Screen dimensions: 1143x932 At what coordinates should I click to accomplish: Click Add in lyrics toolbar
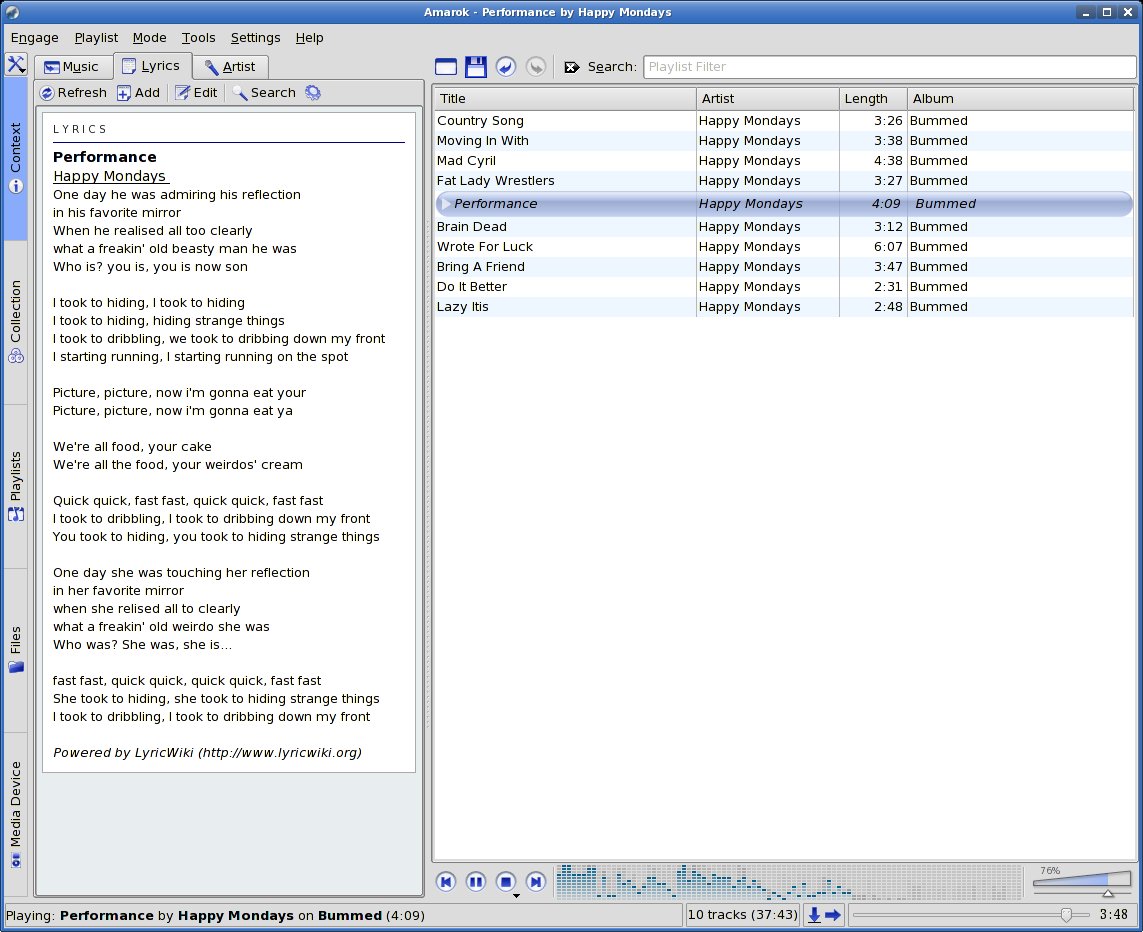[x=139, y=93]
